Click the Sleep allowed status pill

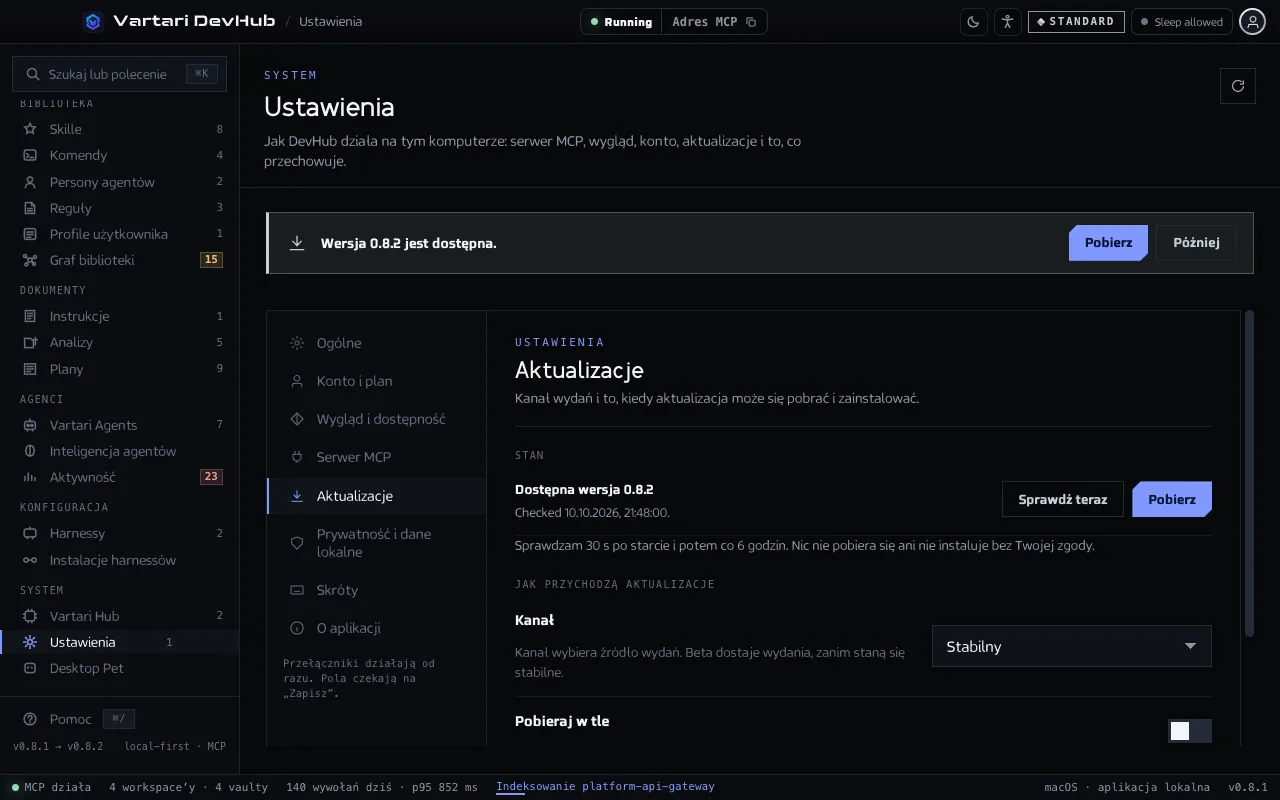coord(1182,22)
